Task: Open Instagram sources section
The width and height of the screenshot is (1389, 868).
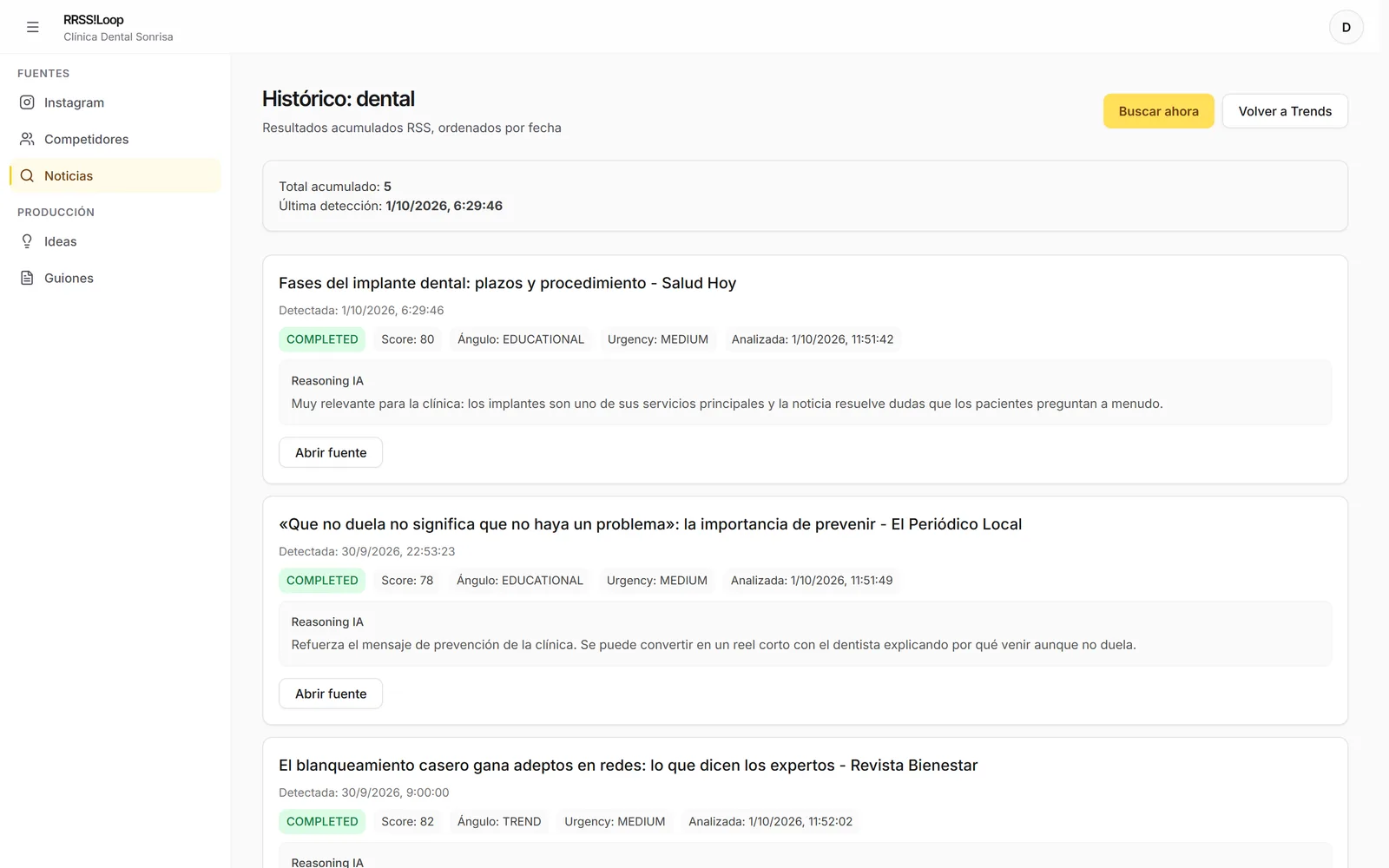Action: tap(115, 102)
